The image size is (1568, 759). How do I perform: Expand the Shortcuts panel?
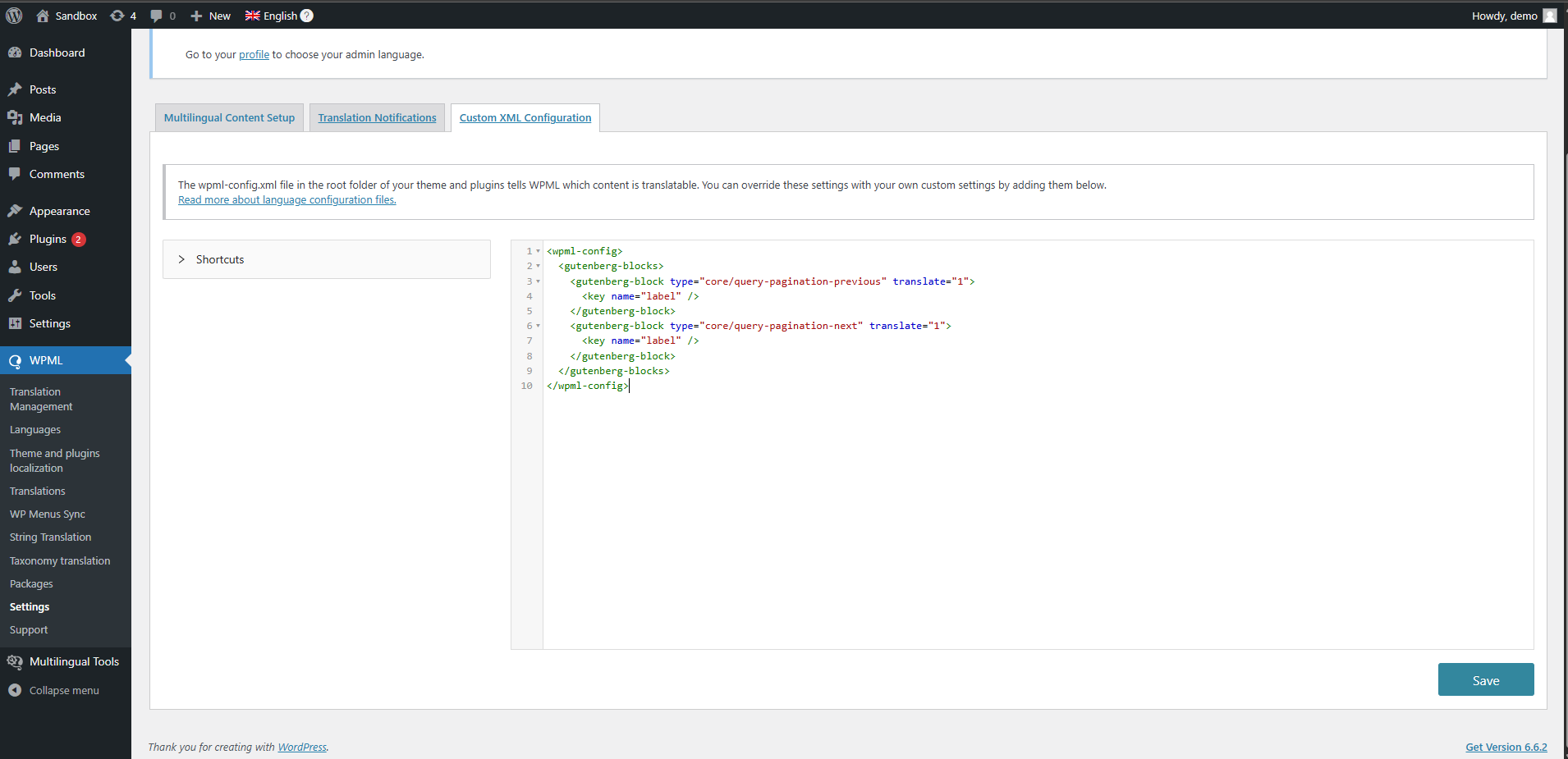tap(327, 259)
